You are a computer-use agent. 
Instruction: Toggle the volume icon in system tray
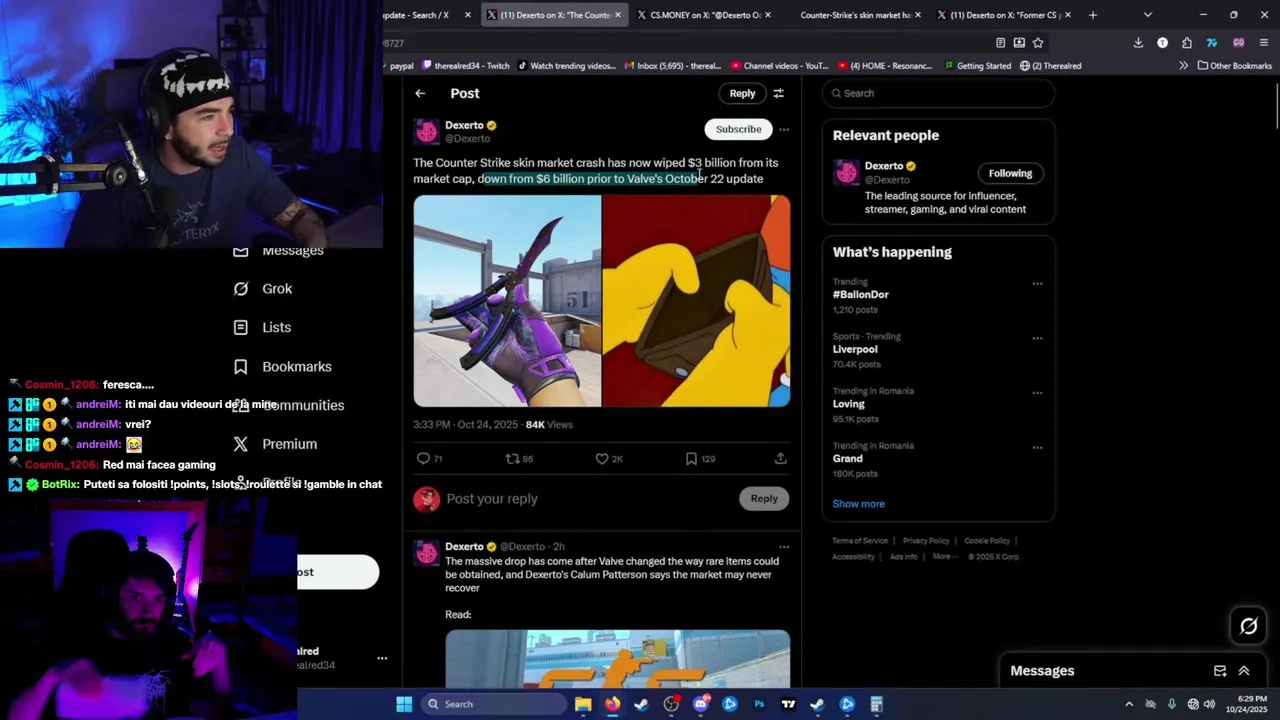(x=1209, y=704)
